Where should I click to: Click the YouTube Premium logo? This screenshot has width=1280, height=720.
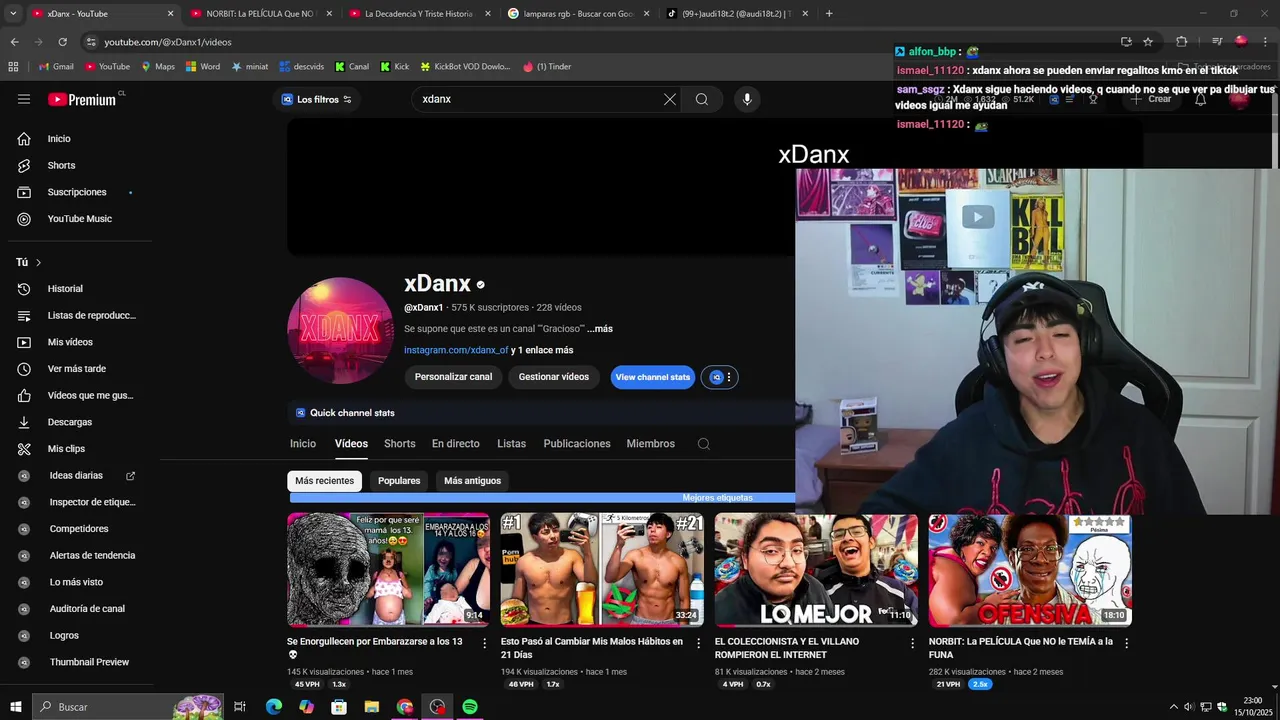click(x=82, y=99)
